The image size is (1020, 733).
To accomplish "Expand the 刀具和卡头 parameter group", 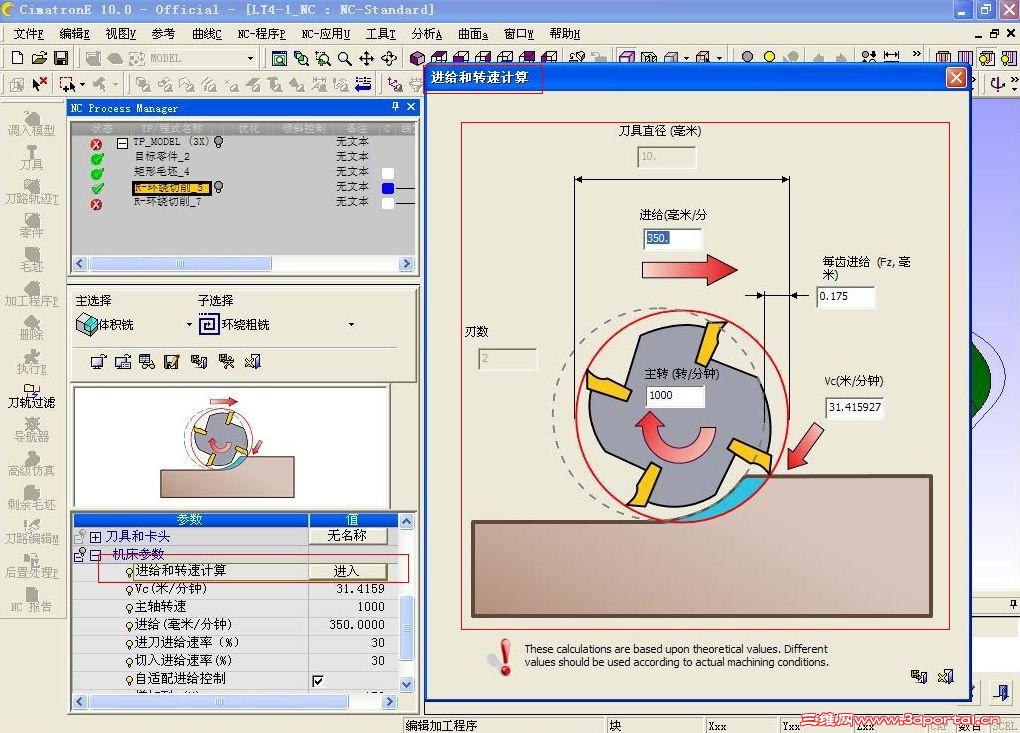I will point(96,537).
